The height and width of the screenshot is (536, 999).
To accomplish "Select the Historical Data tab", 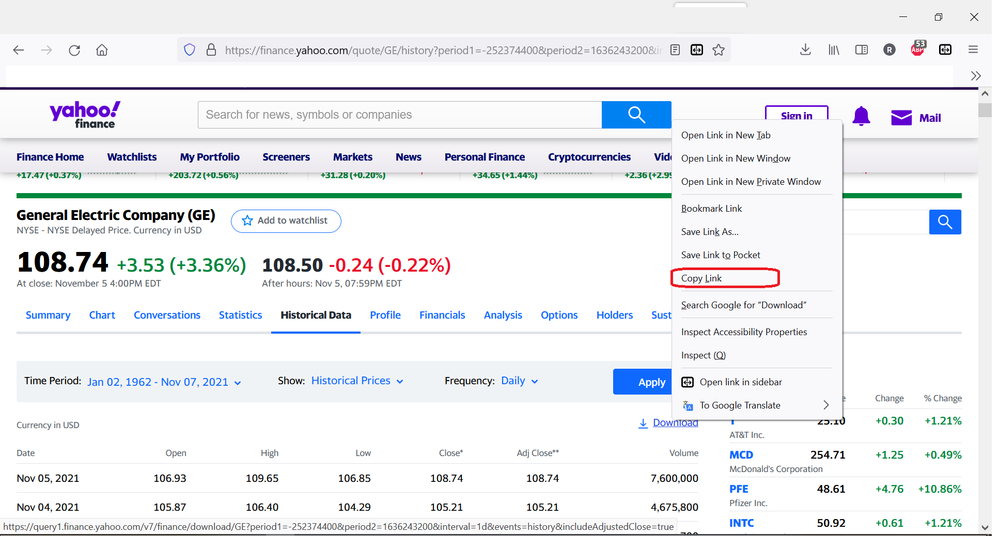I will [315, 315].
